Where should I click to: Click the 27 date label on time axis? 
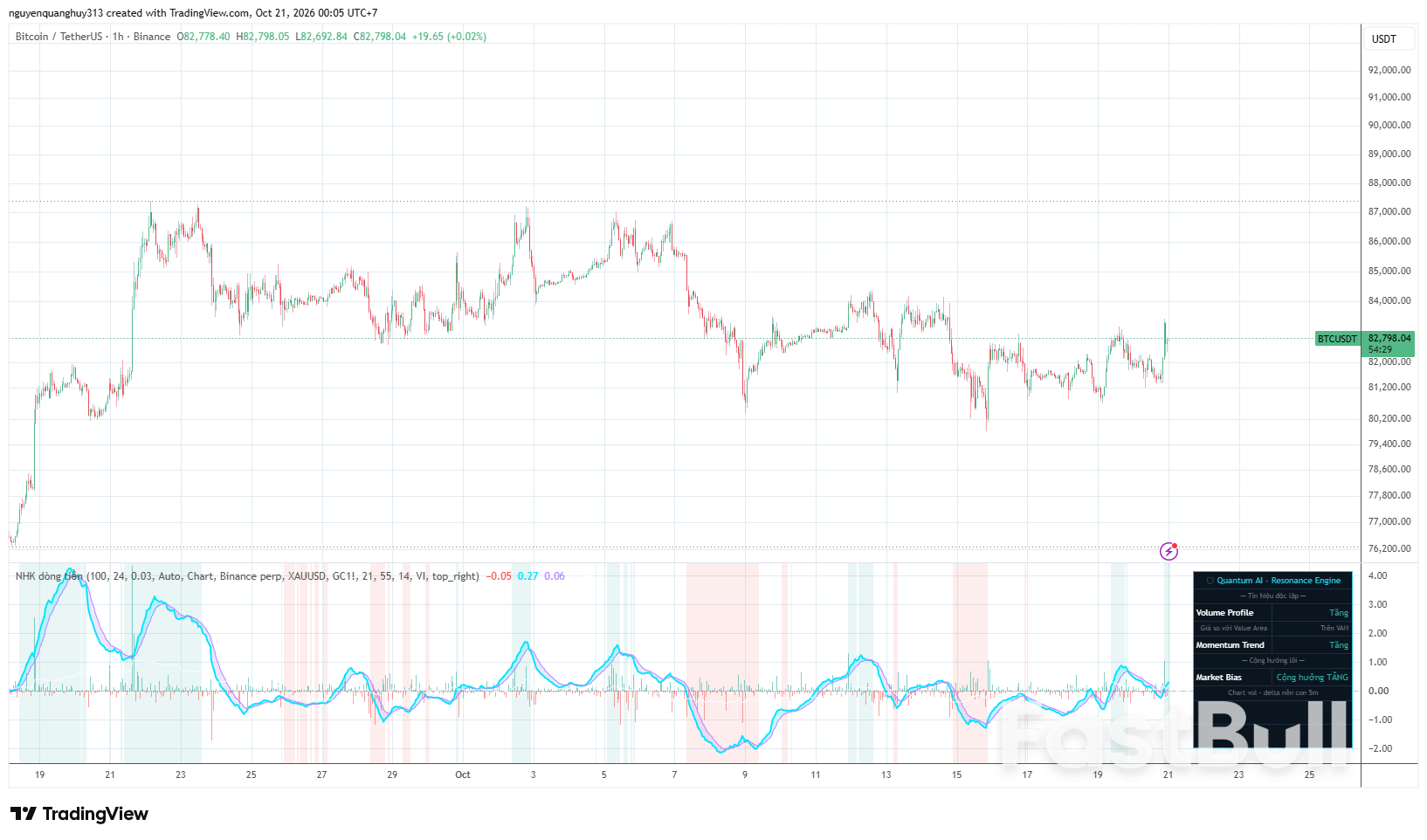321,775
